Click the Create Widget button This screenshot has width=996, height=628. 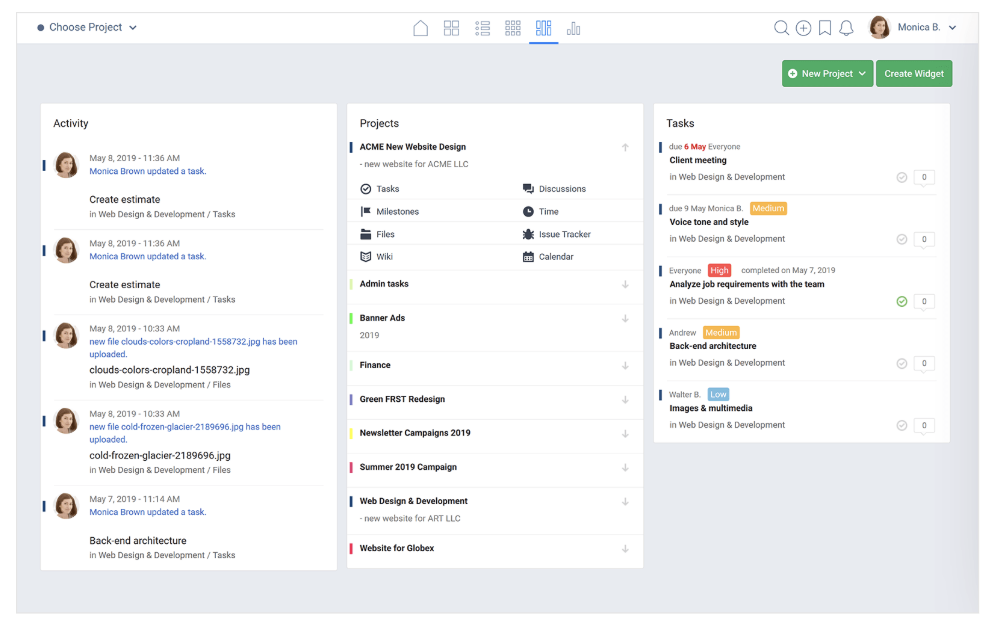(913, 74)
